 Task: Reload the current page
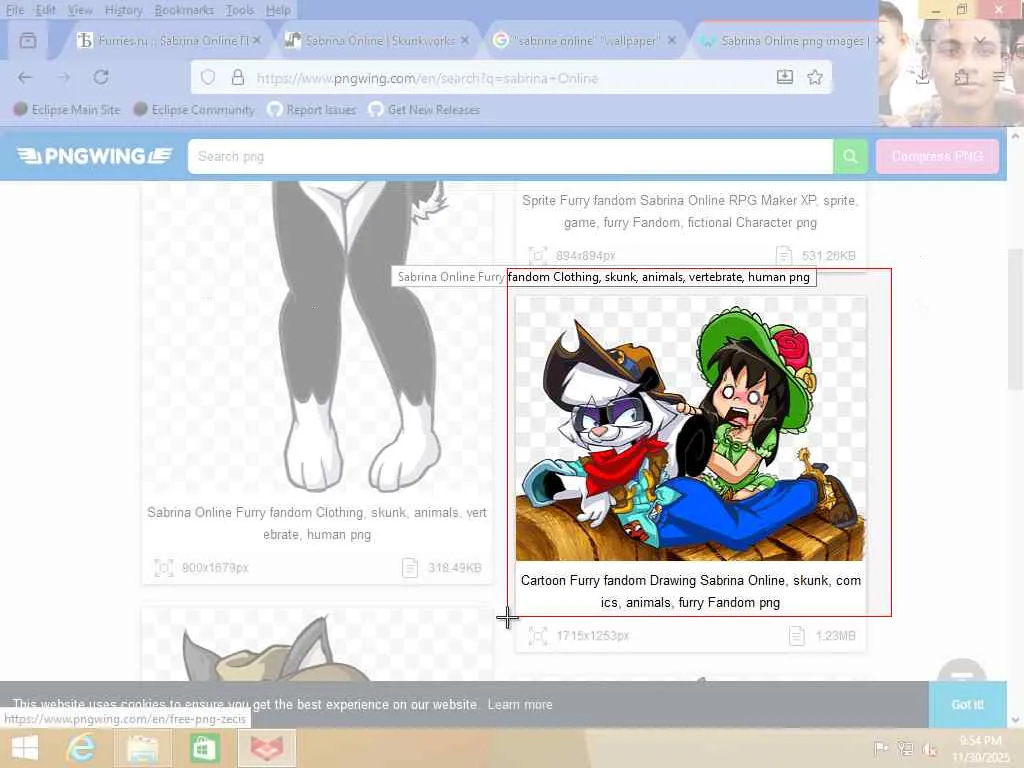tap(101, 78)
